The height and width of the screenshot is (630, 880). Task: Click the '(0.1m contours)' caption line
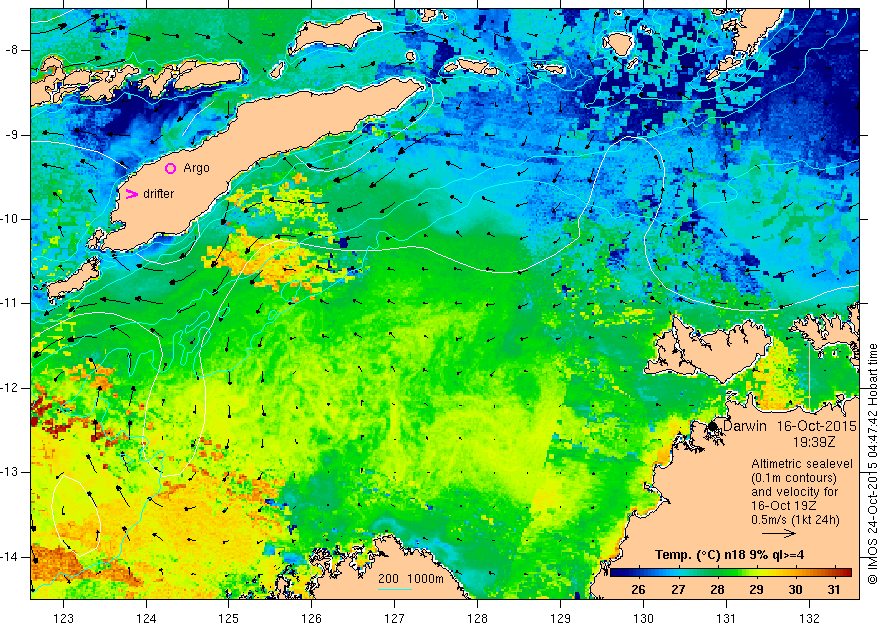(x=794, y=478)
